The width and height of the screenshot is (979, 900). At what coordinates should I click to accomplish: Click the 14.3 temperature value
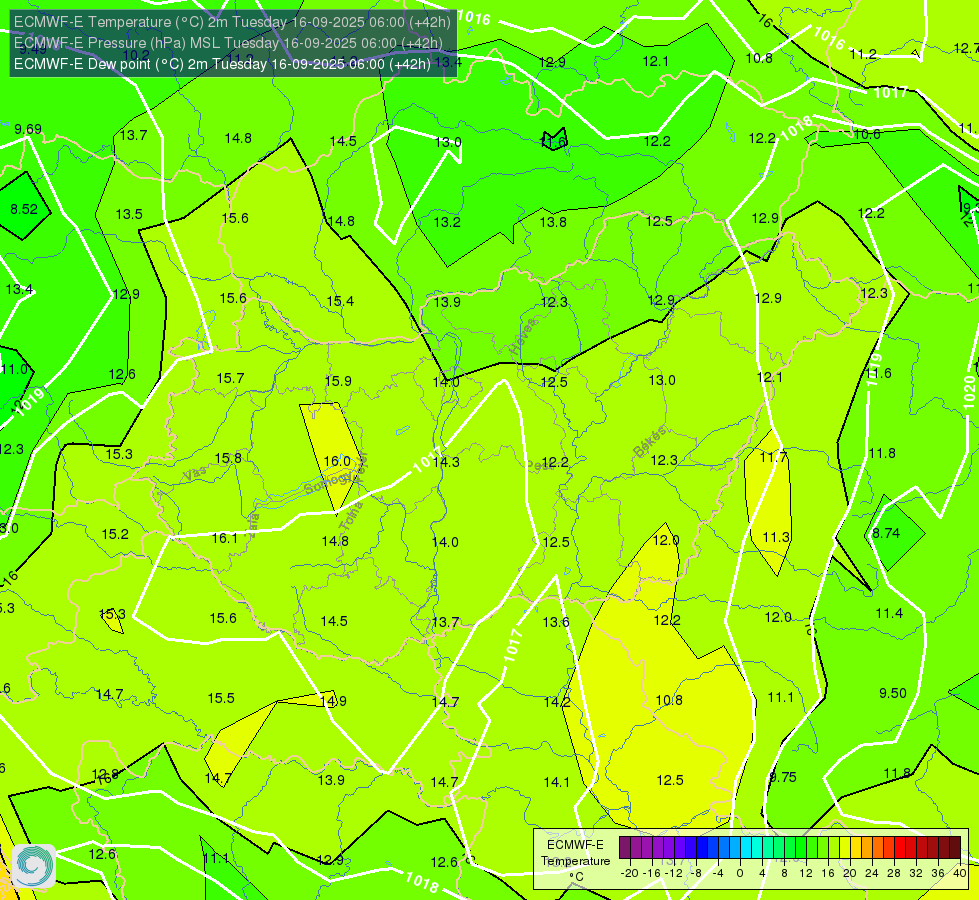pyautogui.click(x=446, y=462)
